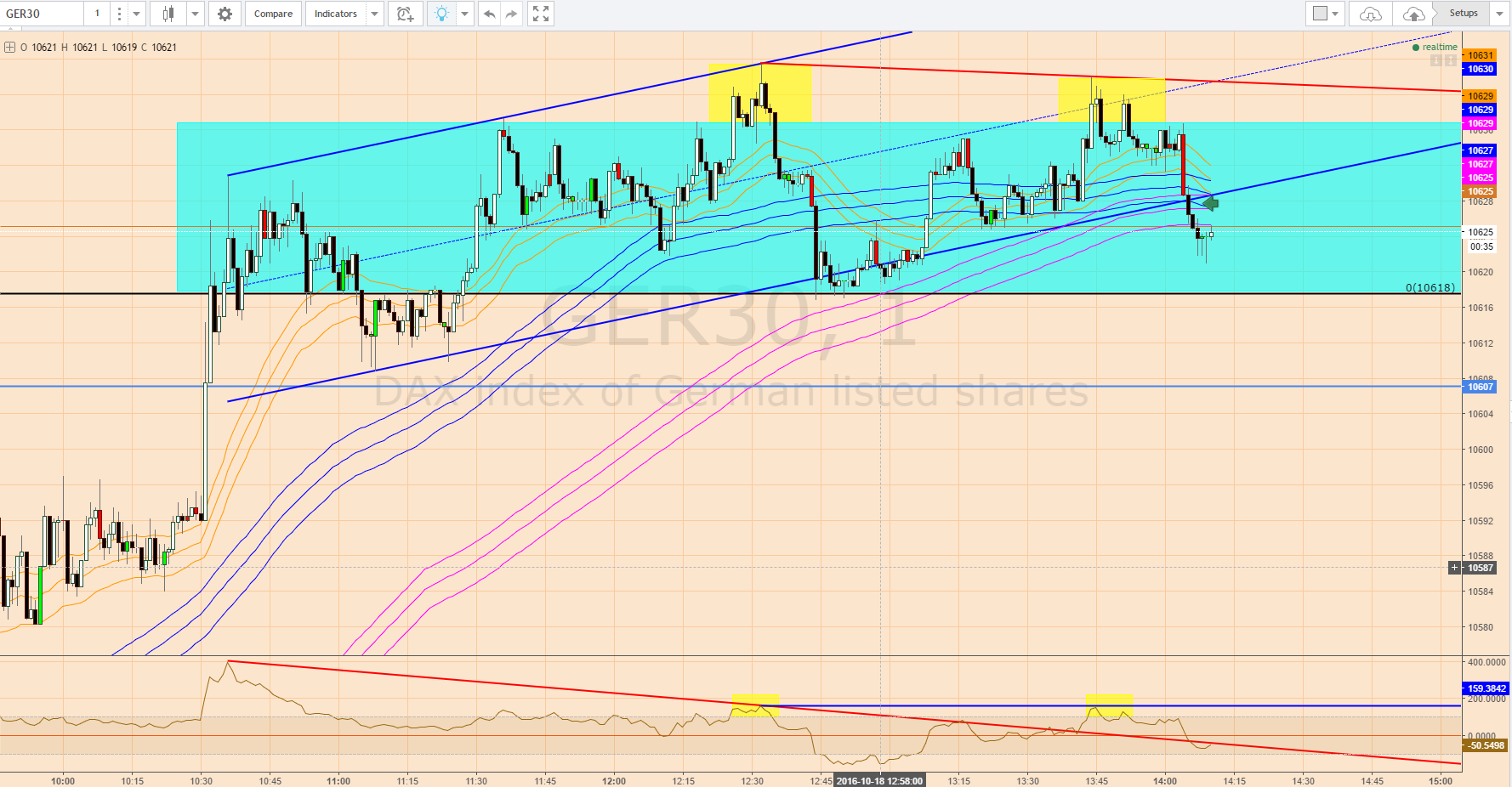The height and width of the screenshot is (787, 1512).
Task: Click the C 10621 close value in legend
Action: click(159, 48)
